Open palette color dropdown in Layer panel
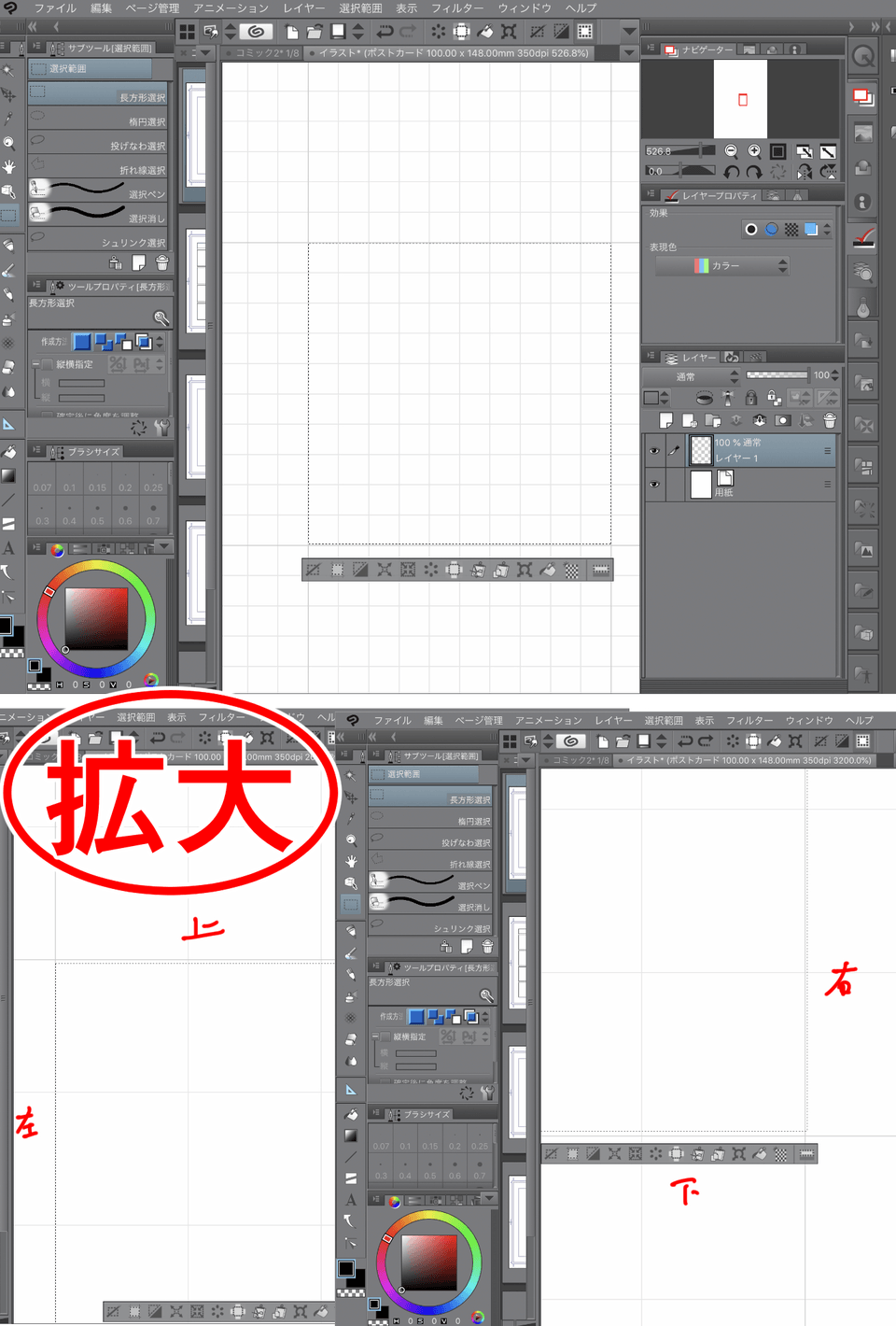 (656, 398)
